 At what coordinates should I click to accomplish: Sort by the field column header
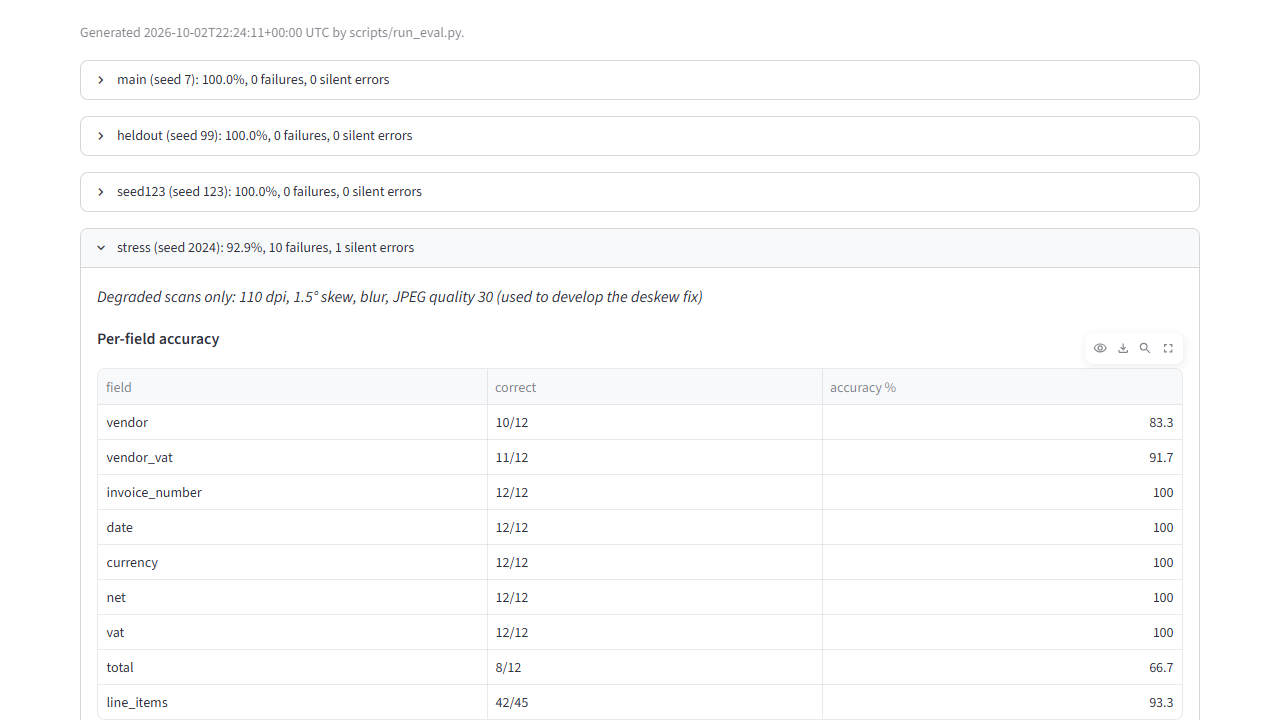[x=292, y=387]
